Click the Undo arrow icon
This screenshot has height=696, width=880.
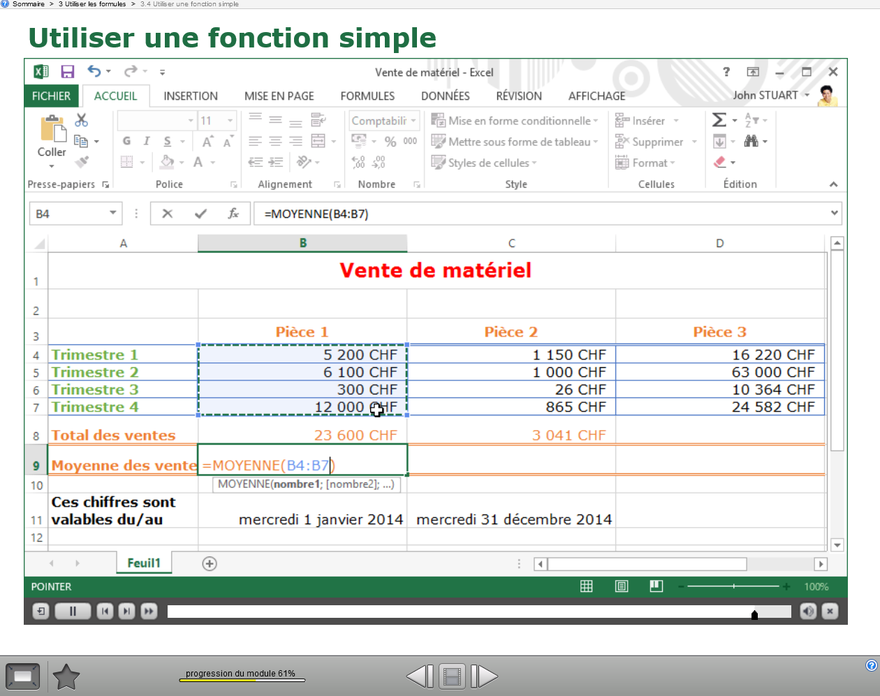tap(94, 72)
